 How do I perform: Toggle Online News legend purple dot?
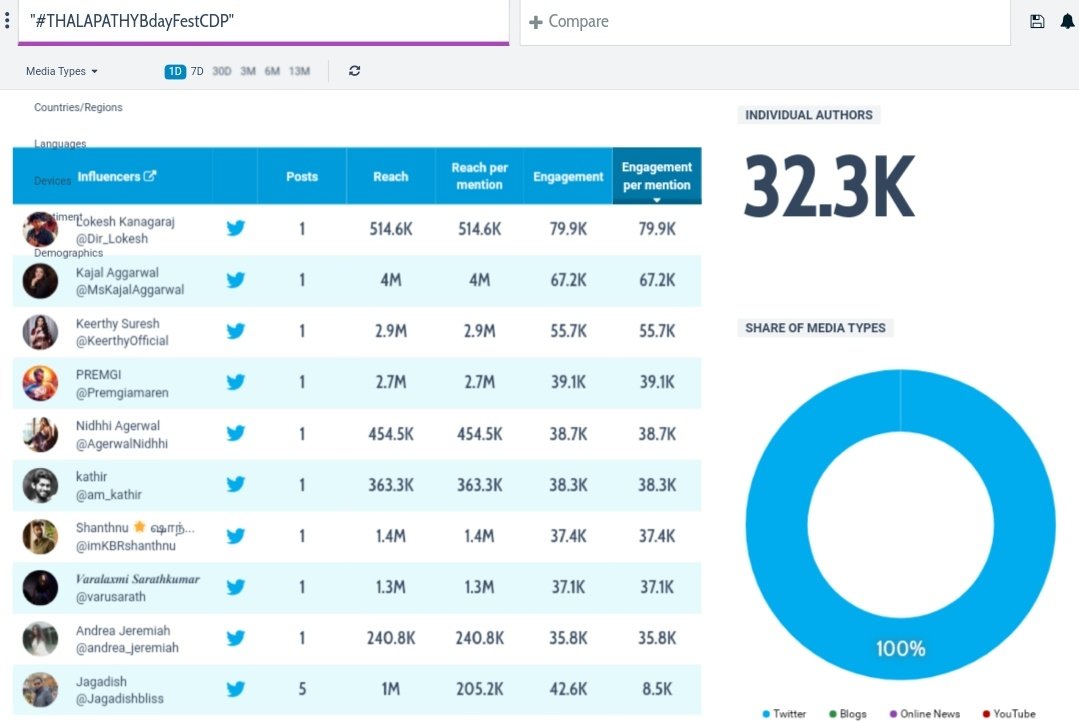893,714
